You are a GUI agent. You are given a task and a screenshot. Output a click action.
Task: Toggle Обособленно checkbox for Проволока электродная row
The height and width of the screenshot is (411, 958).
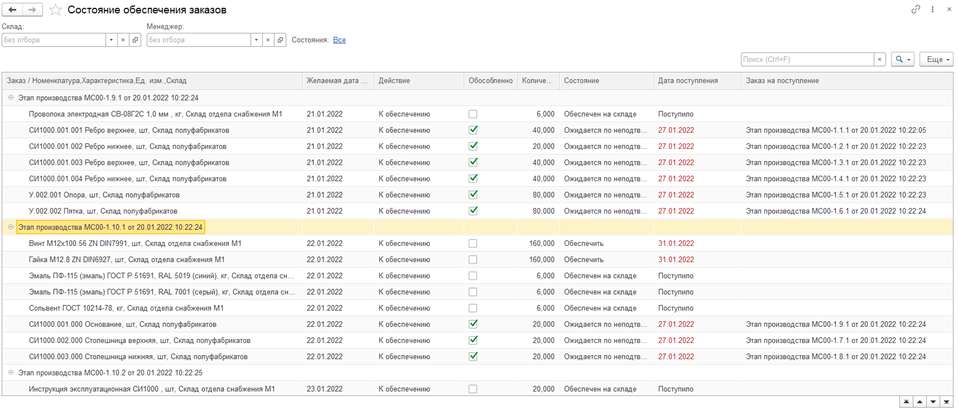(x=473, y=114)
